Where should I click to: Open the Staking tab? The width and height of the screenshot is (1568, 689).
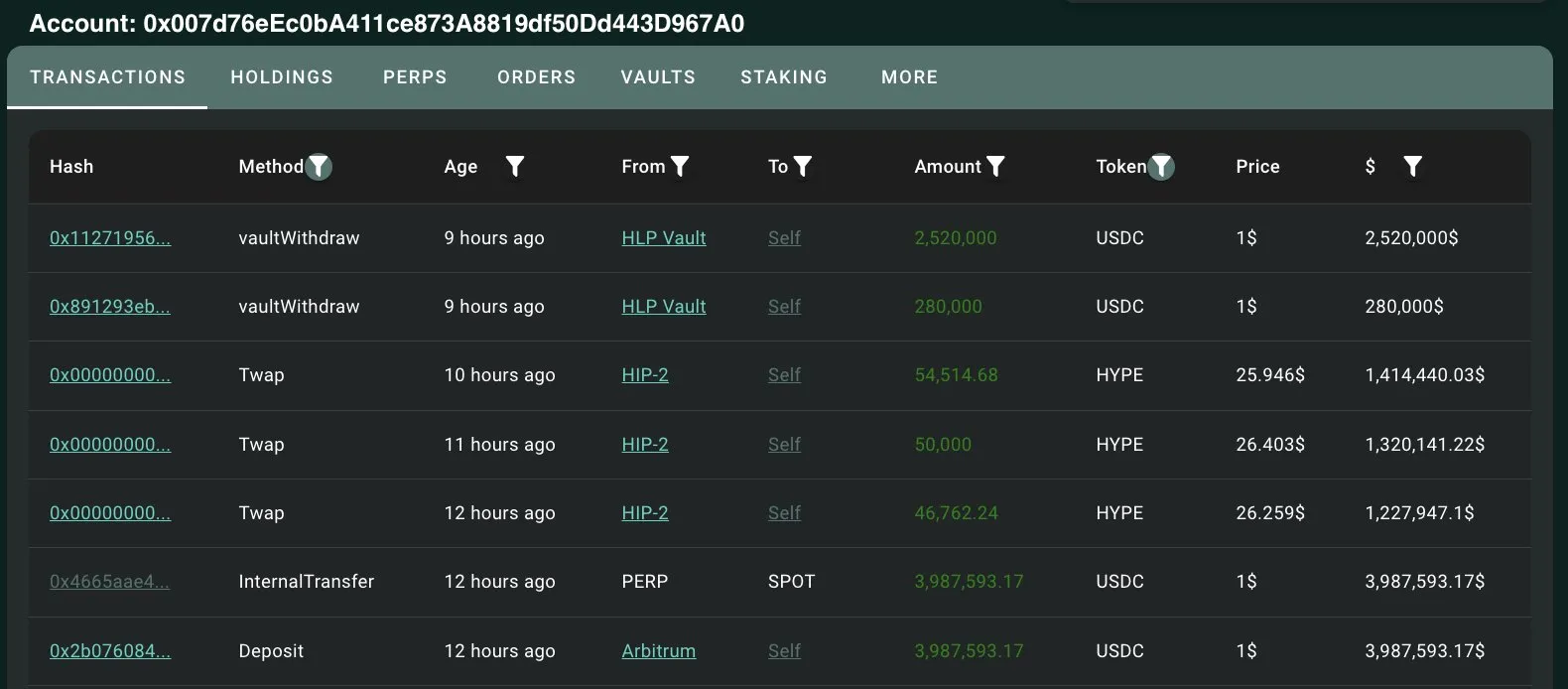(x=783, y=77)
